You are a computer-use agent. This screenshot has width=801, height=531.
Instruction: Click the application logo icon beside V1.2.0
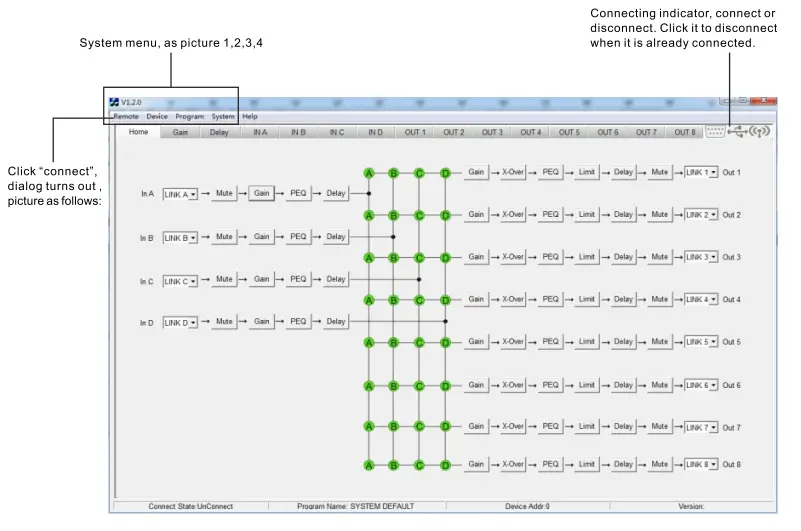[x=114, y=102]
